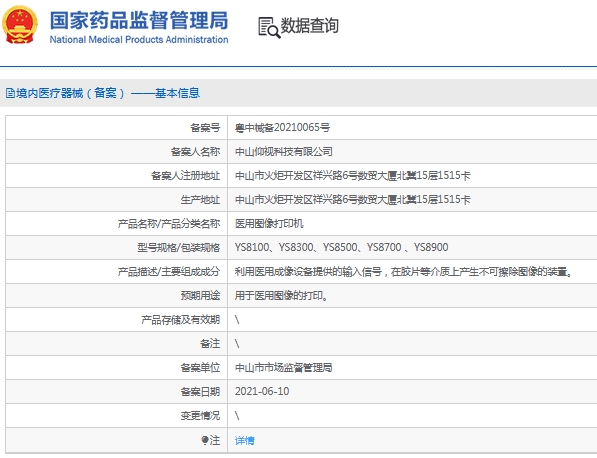Click 国家药品监督管理局 site title
The height and width of the screenshot is (458, 597).
[139, 20]
